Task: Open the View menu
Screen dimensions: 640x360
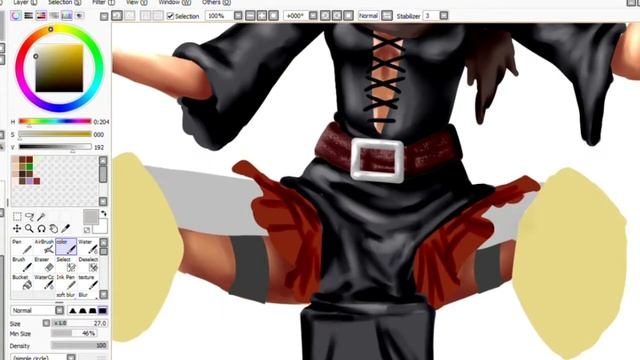Action: click(x=136, y=2)
